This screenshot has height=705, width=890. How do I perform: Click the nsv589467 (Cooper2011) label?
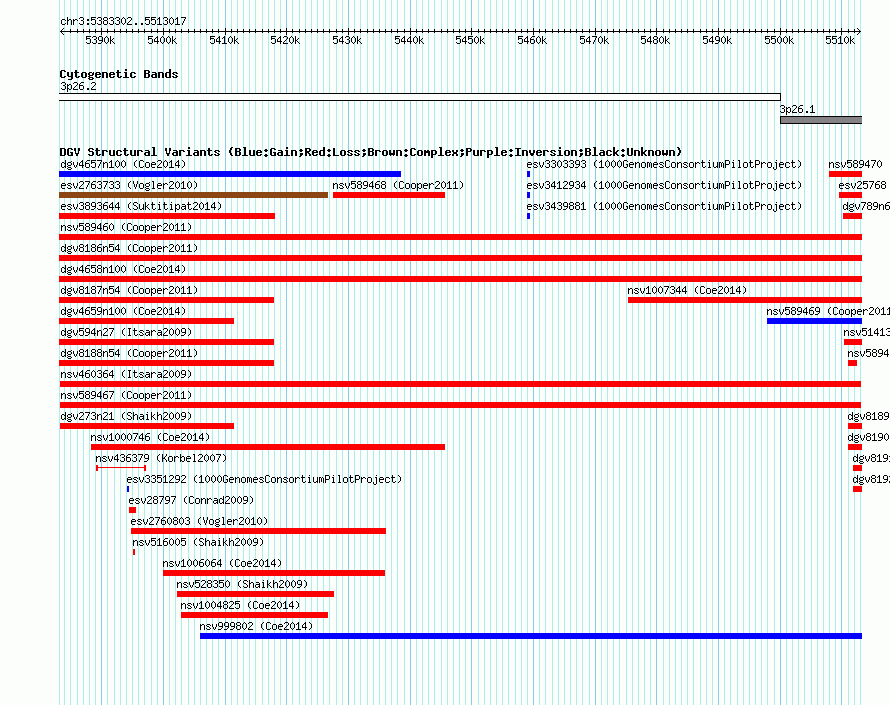tap(126, 395)
